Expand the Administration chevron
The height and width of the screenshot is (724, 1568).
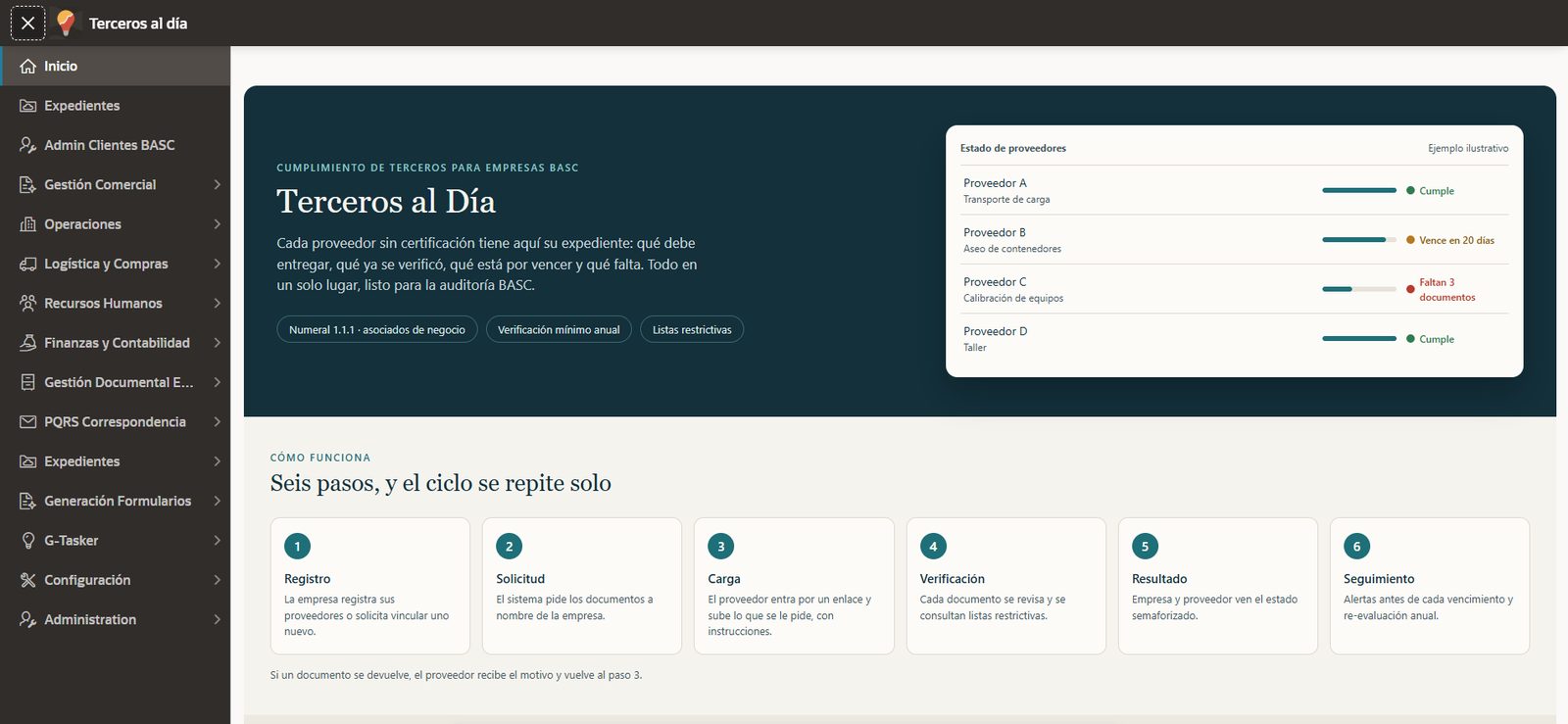tap(217, 619)
